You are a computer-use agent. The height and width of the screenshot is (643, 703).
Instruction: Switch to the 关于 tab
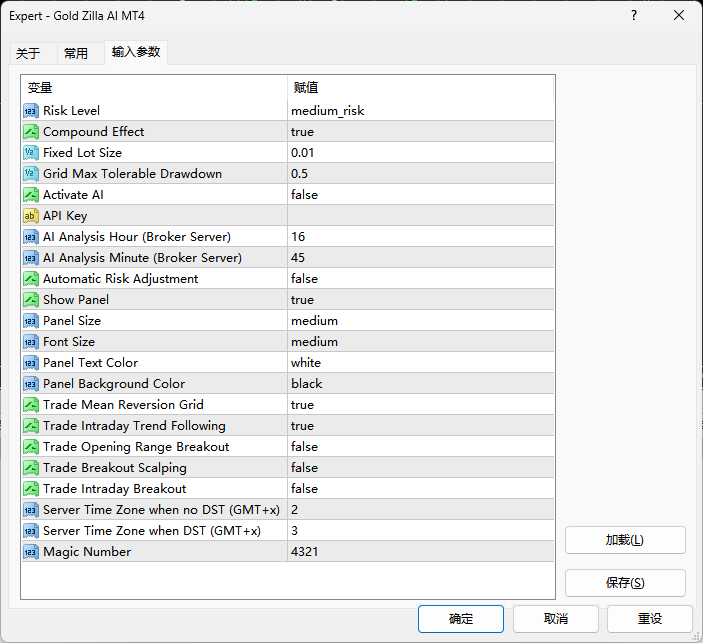(x=28, y=54)
